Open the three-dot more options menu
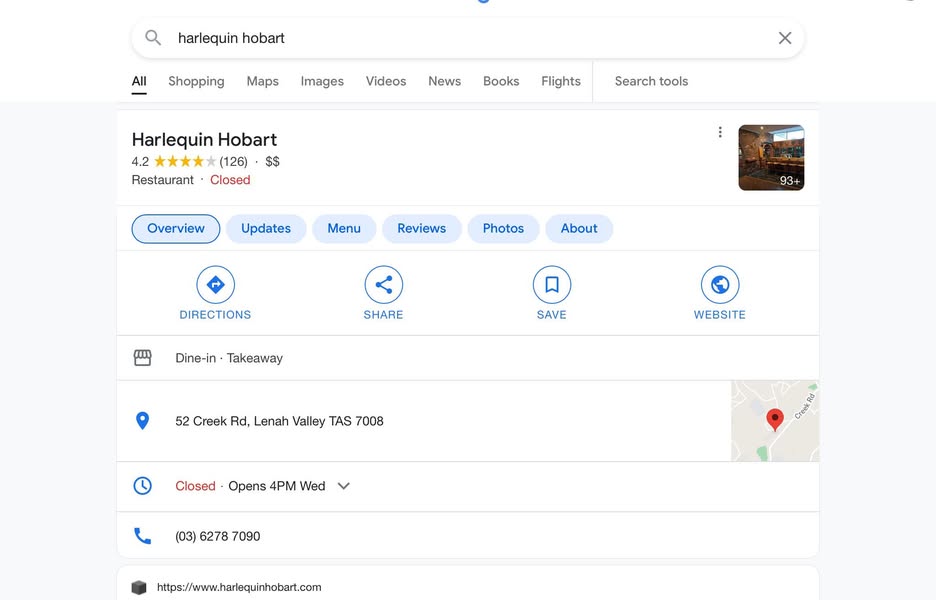 pos(720,132)
